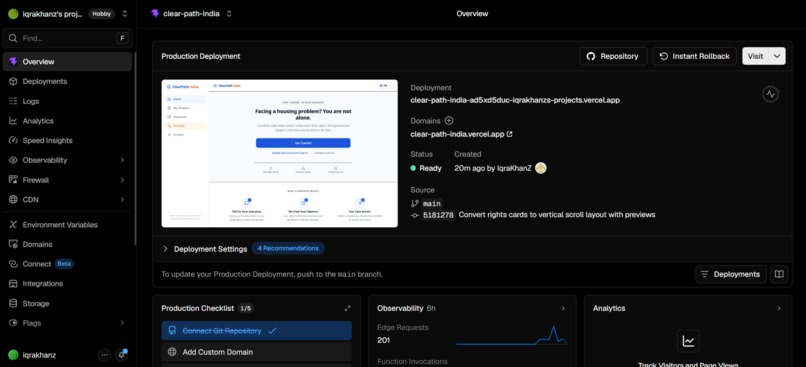Select Connect Git Repository checklist item
The width and height of the screenshot is (806, 367).
[257, 331]
